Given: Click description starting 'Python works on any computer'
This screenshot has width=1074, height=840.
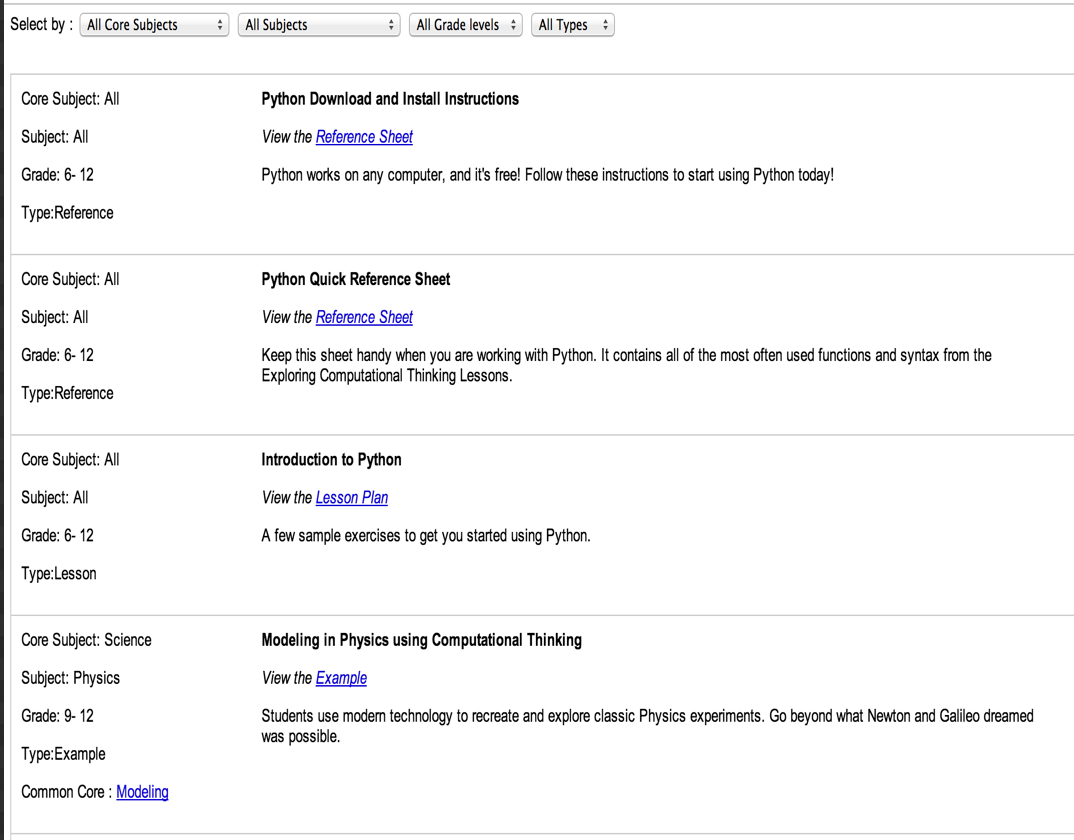Looking at the screenshot, I should click(548, 175).
